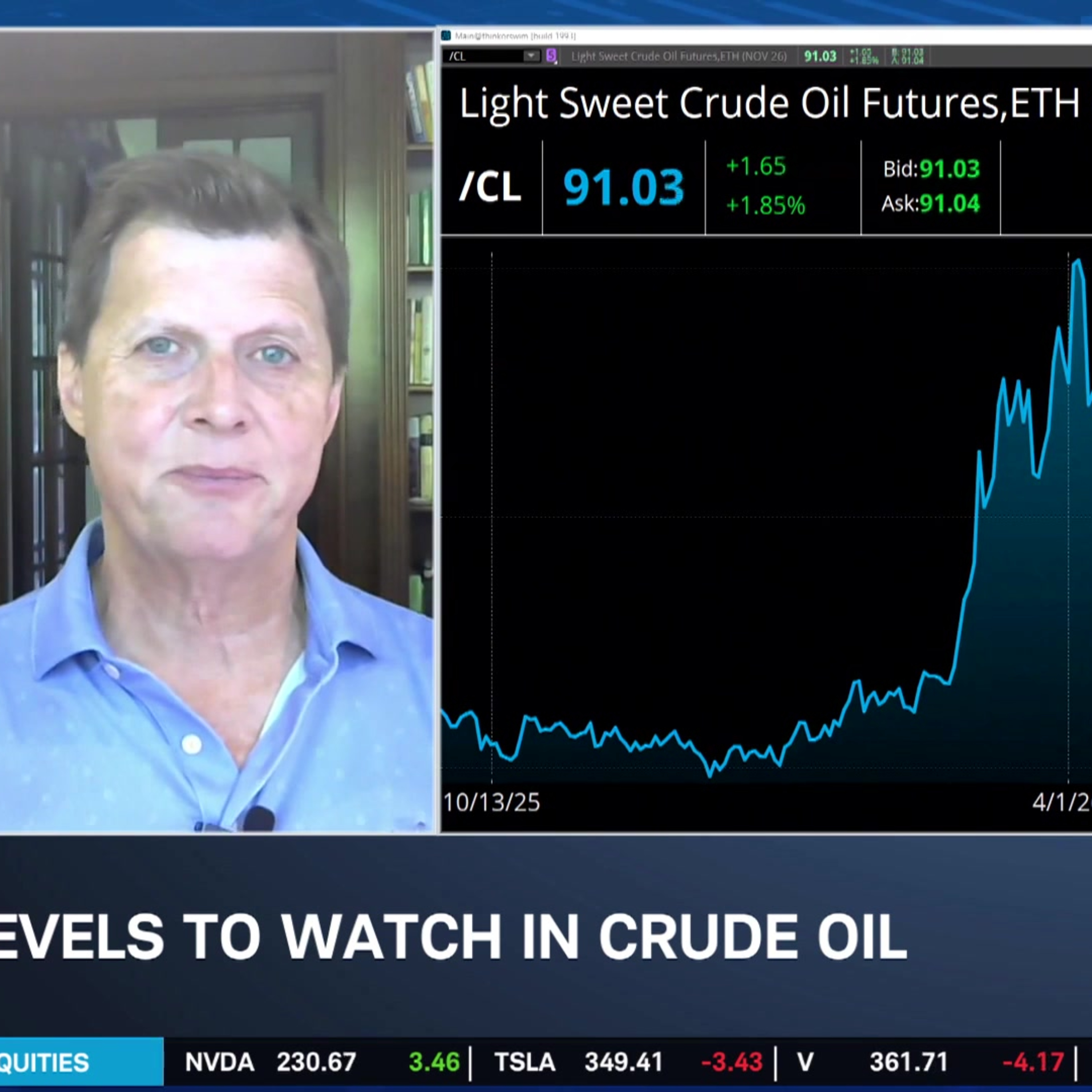Click the TSLA 349.41 ticker entry
This screenshot has height=1092, width=1092.
tap(628, 1062)
